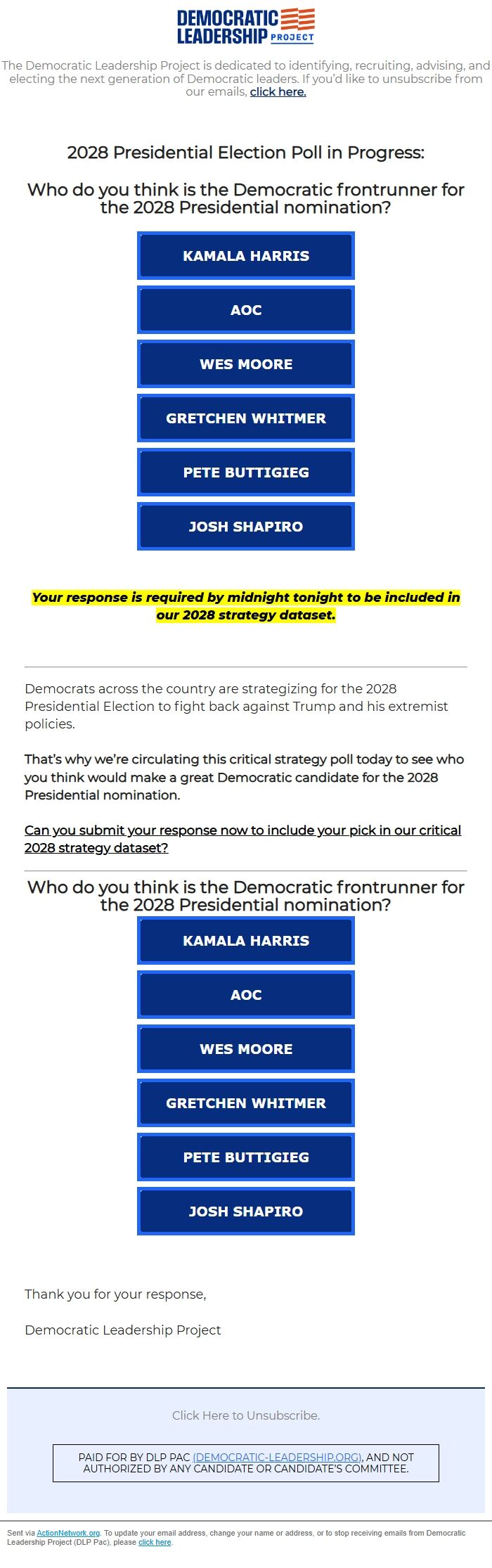Vote for Kamala Harris in the top poll
The height and width of the screenshot is (1568, 492).
[245, 255]
